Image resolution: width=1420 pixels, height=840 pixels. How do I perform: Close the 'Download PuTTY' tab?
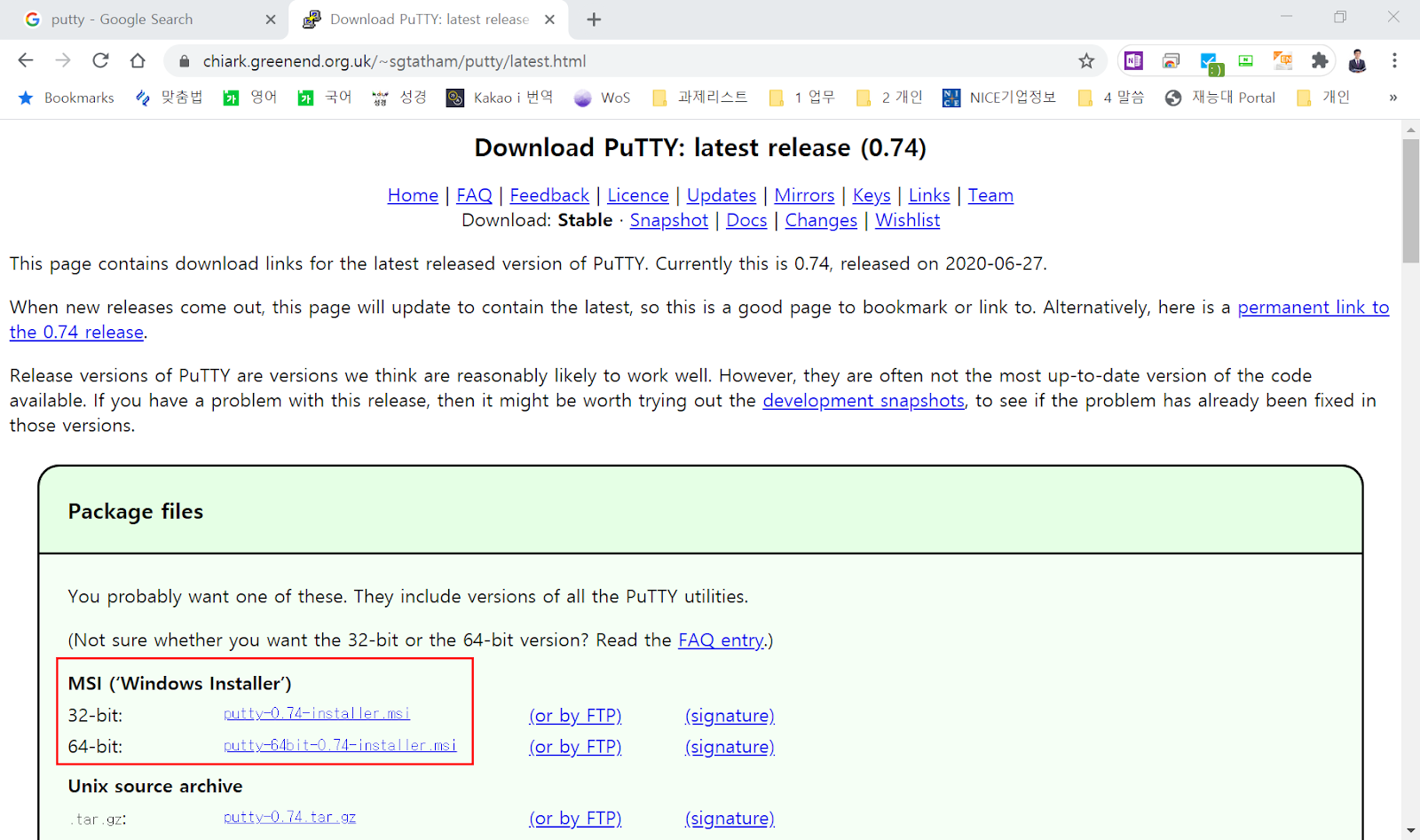(x=549, y=20)
